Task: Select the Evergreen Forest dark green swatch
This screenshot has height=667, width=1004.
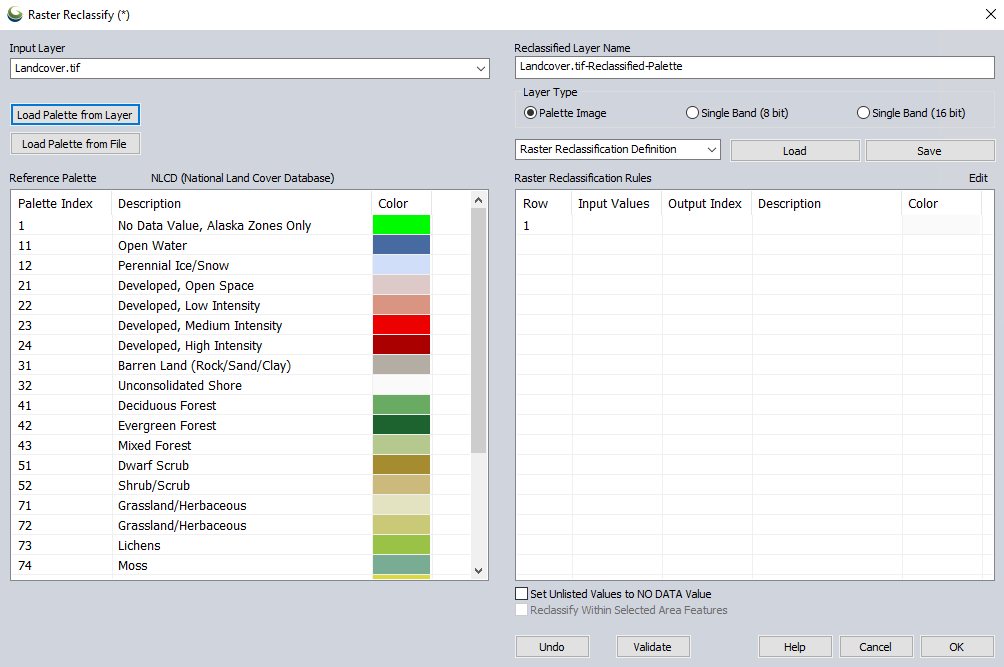Action: [401, 426]
